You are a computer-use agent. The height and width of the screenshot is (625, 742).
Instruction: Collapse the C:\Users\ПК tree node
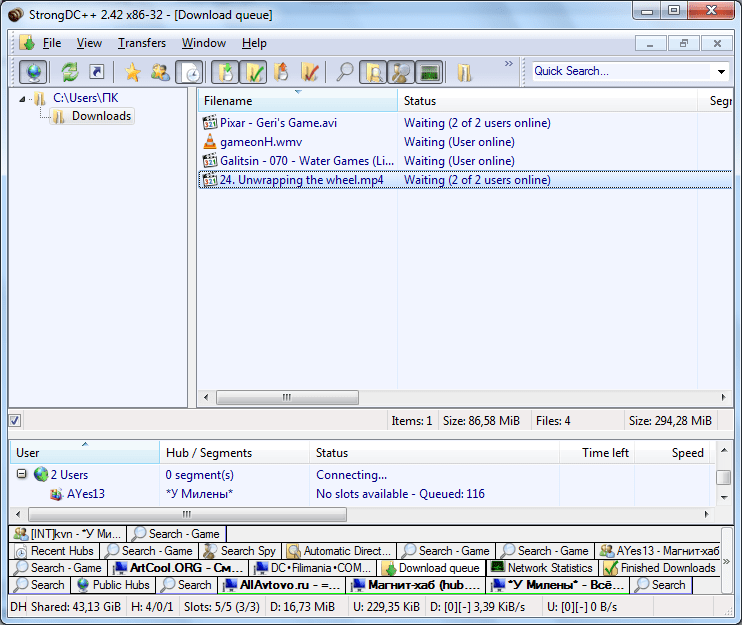click(22, 99)
